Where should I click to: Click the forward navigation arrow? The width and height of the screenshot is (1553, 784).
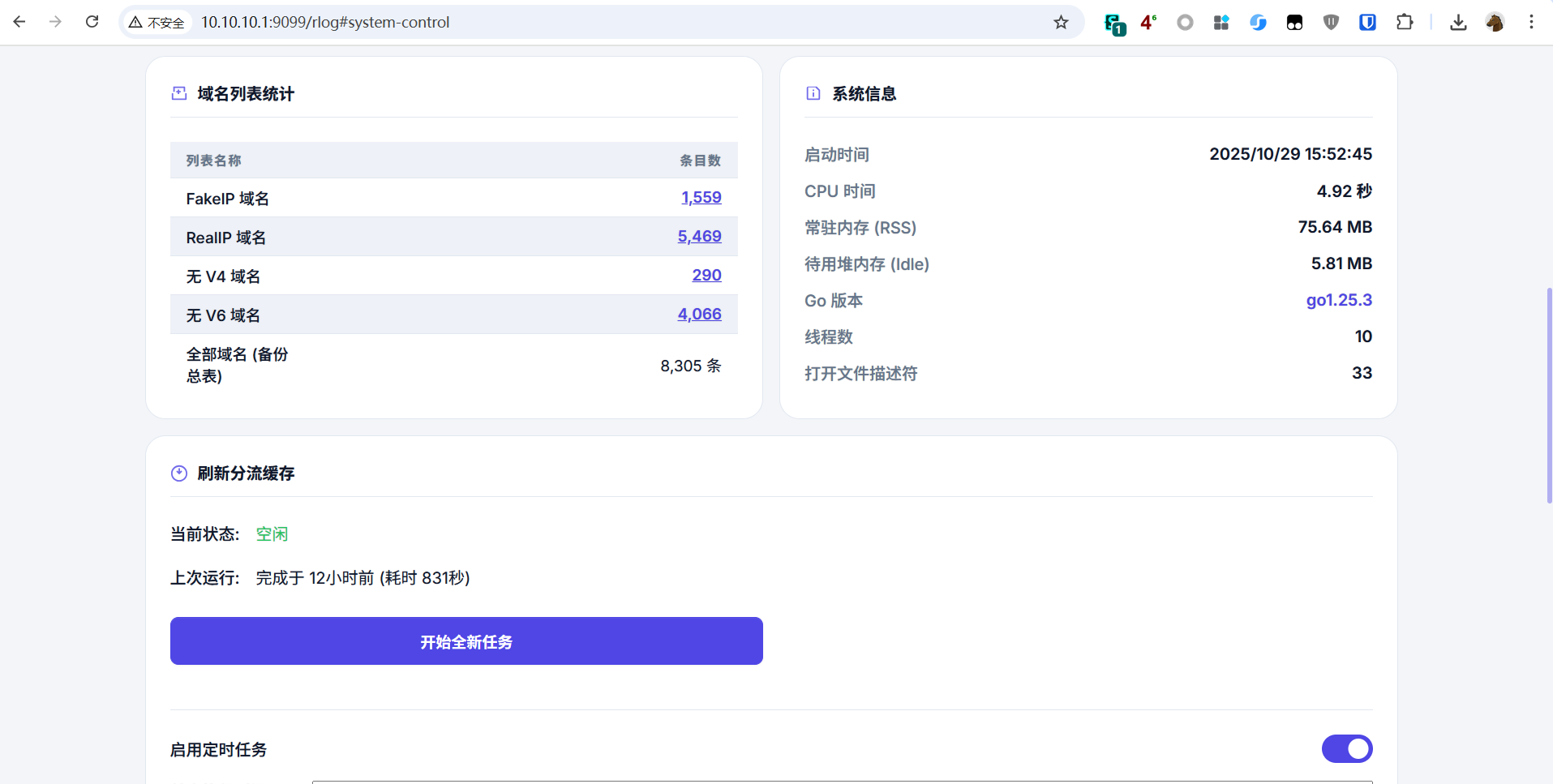tap(55, 22)
